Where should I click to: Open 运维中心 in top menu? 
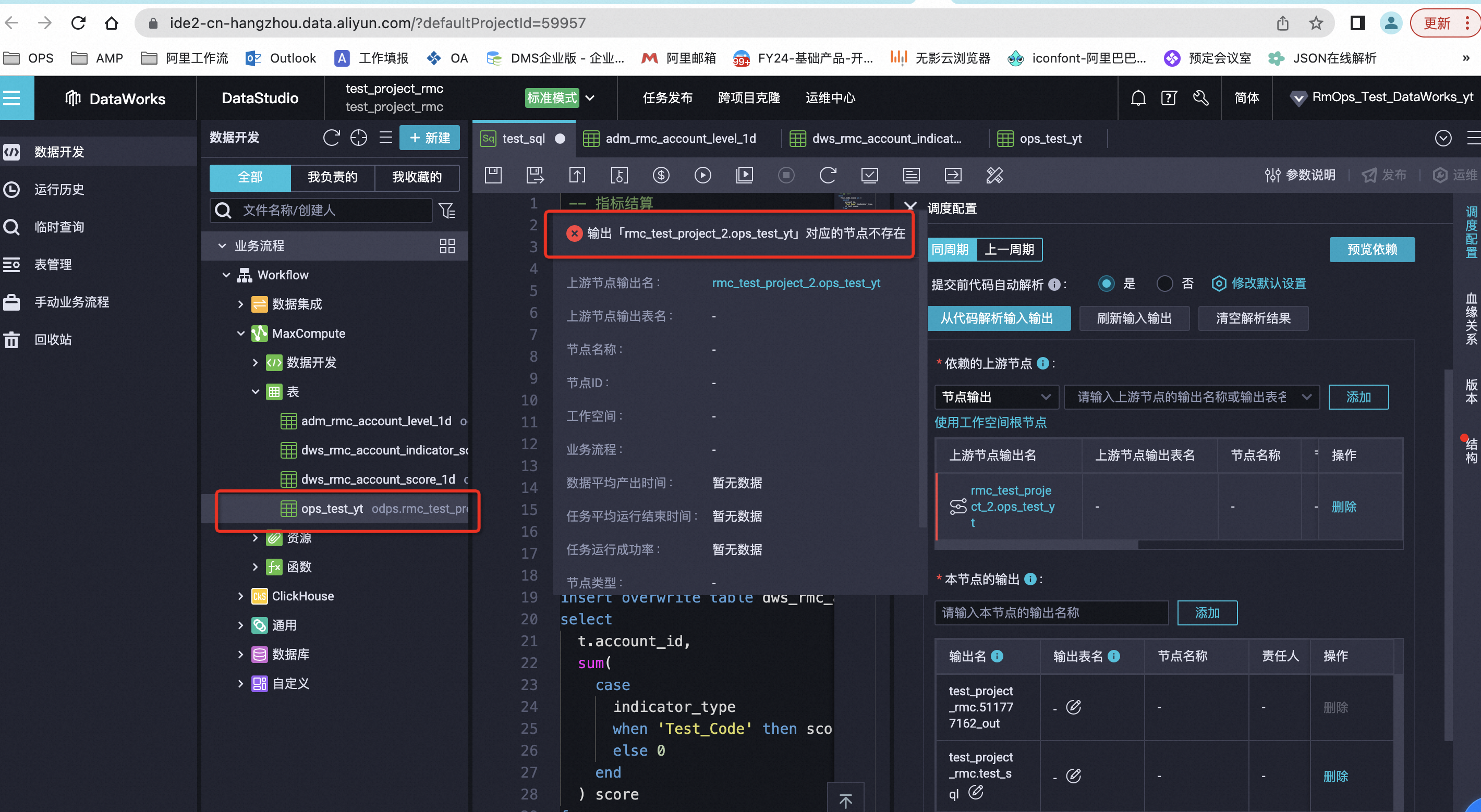pyautogui.click(x=830, y=99)
